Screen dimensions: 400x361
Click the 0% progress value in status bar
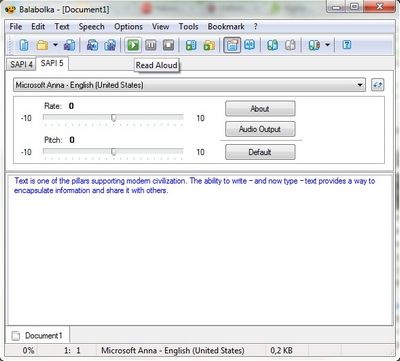pos(28,351)
